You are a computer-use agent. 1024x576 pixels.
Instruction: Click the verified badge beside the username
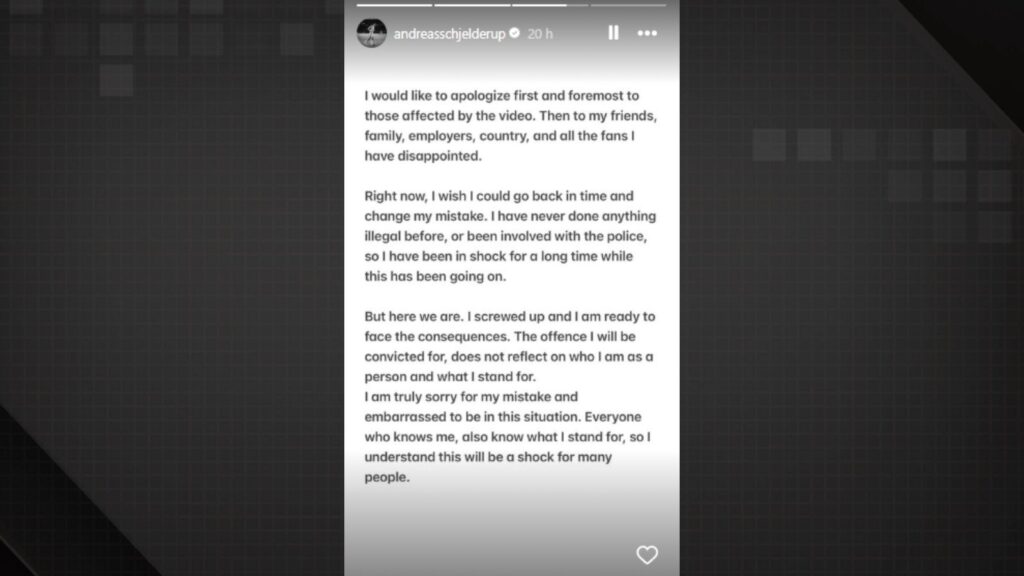[515, 33]
